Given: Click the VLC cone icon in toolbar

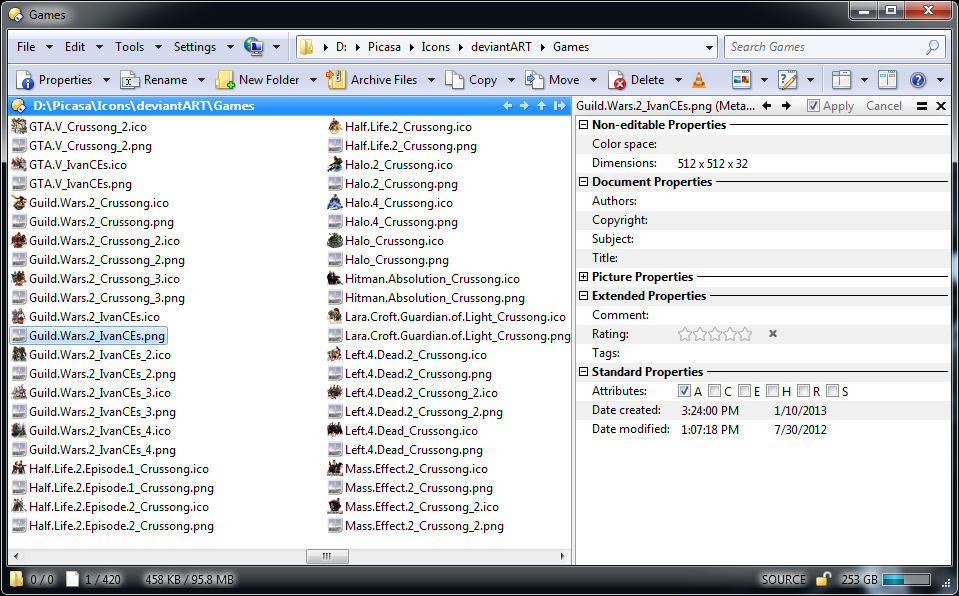Looking at the screenshot, I should 698,80.
